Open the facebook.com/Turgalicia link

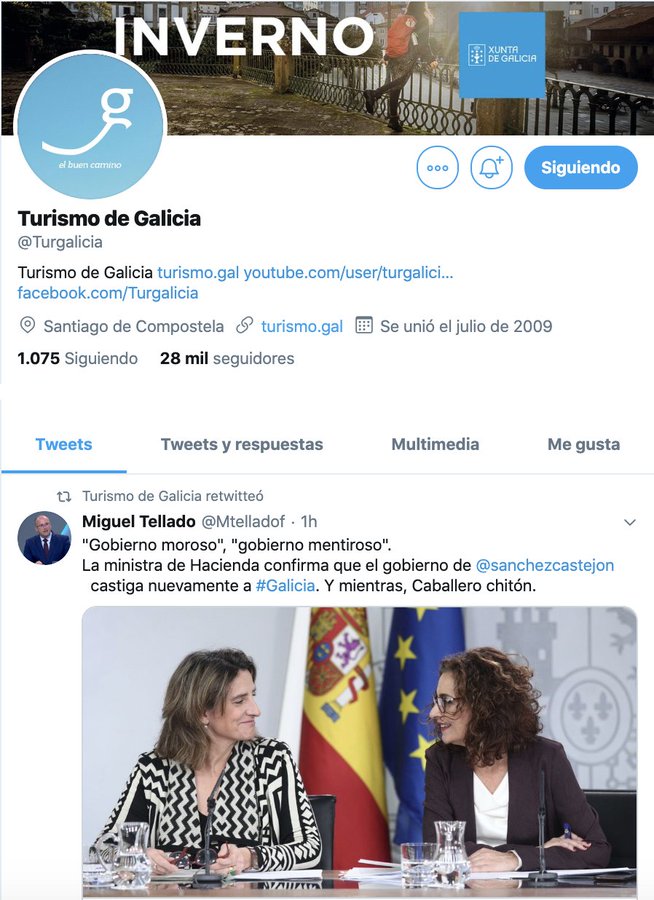(108, 293)
